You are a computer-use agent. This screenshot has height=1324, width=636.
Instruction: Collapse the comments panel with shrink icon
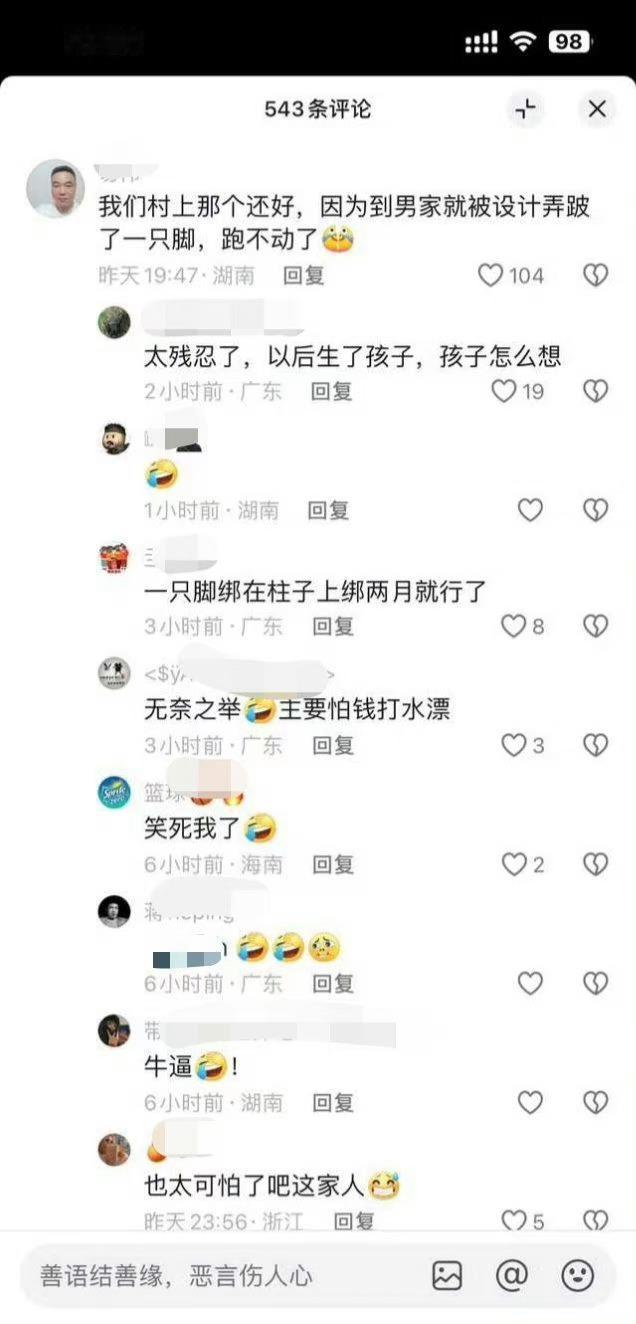pos(525,109)
